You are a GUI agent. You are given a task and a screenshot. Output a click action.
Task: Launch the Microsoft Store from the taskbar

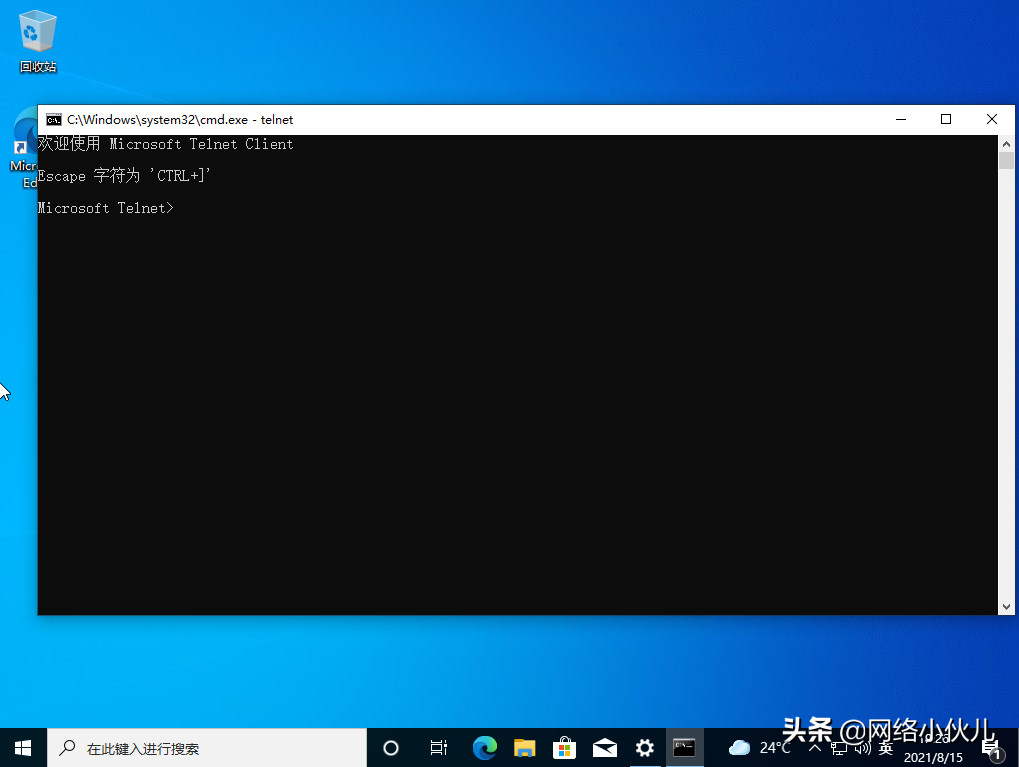coord(564,747)
